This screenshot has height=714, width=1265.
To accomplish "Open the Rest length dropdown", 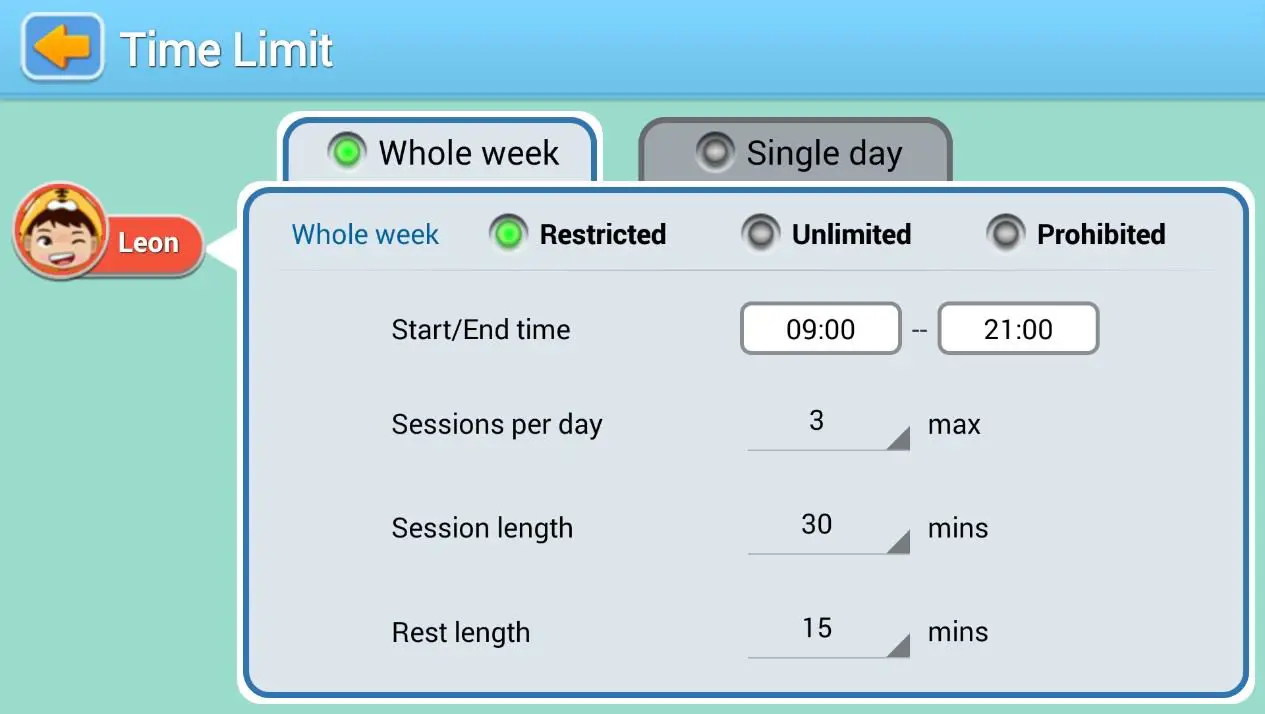I will click(x=827, y=631).
